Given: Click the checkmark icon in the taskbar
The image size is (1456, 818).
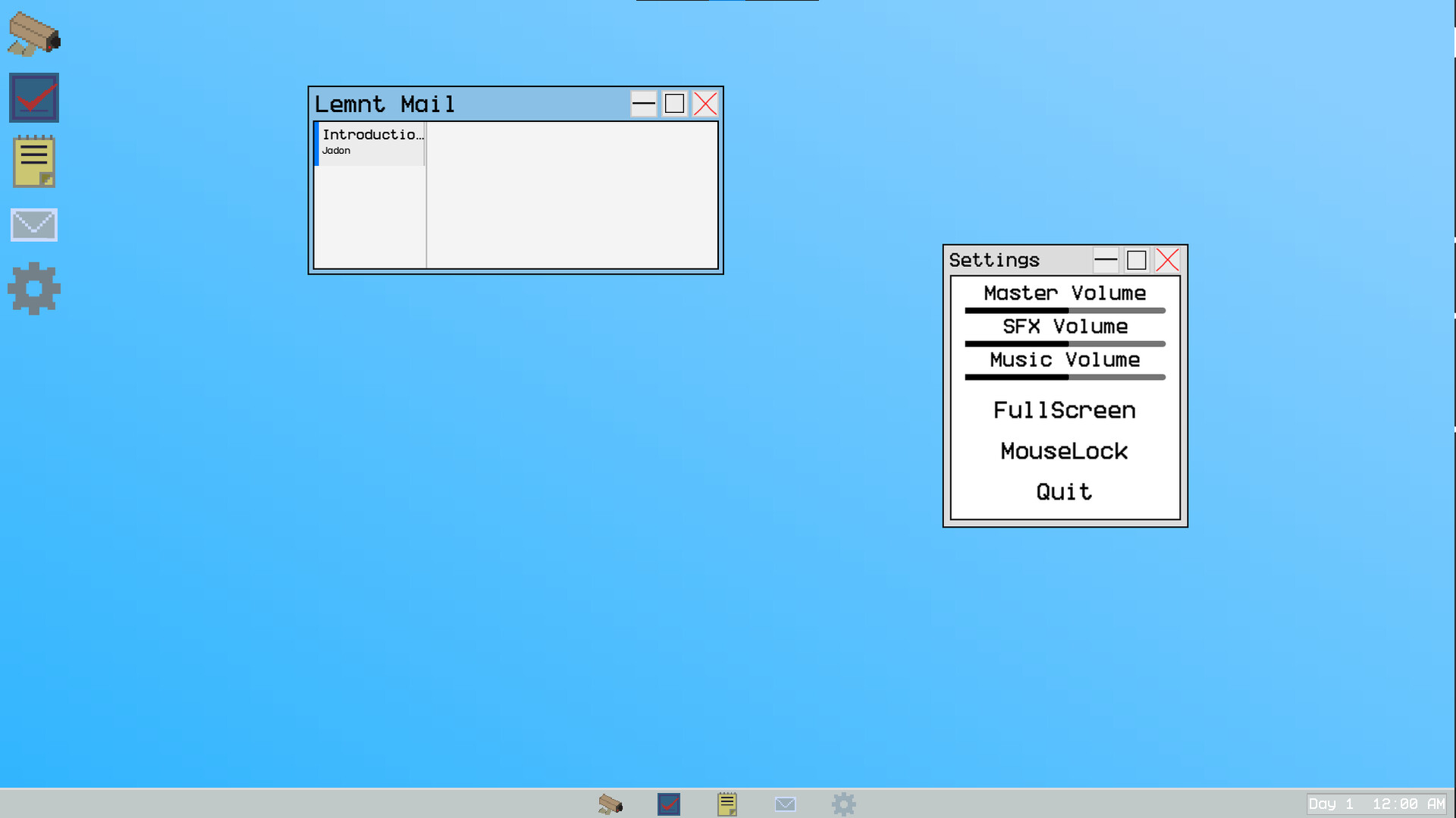Looking at the screenshot, I should tap(669, 804).
